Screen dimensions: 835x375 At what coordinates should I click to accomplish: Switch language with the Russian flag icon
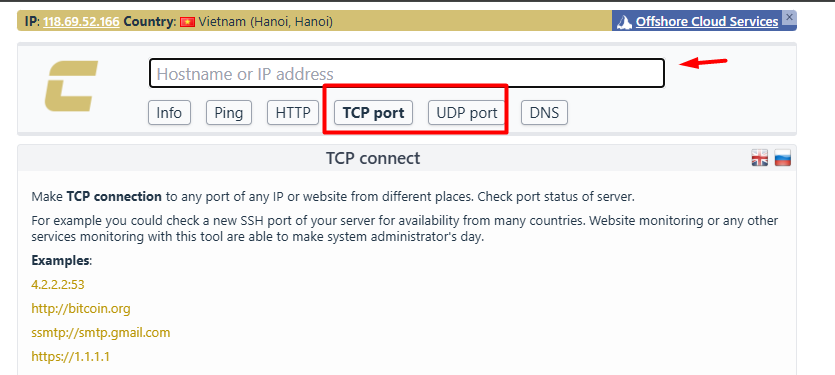pos(782,158)
